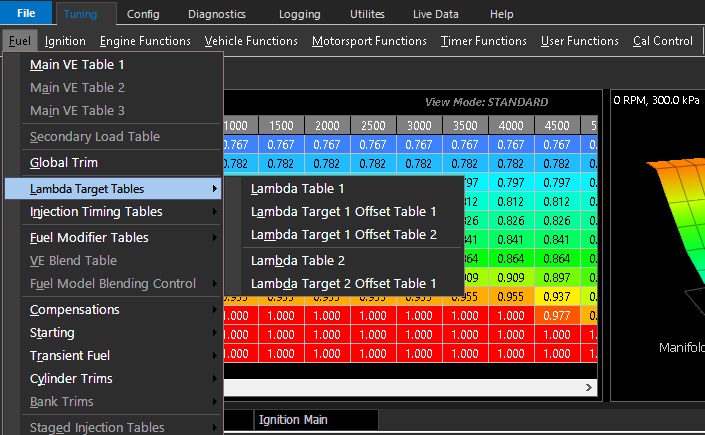This screenshot has width=705, height=435.
Task: Open the Motorsport Functions menu
Action: (369, 41)
